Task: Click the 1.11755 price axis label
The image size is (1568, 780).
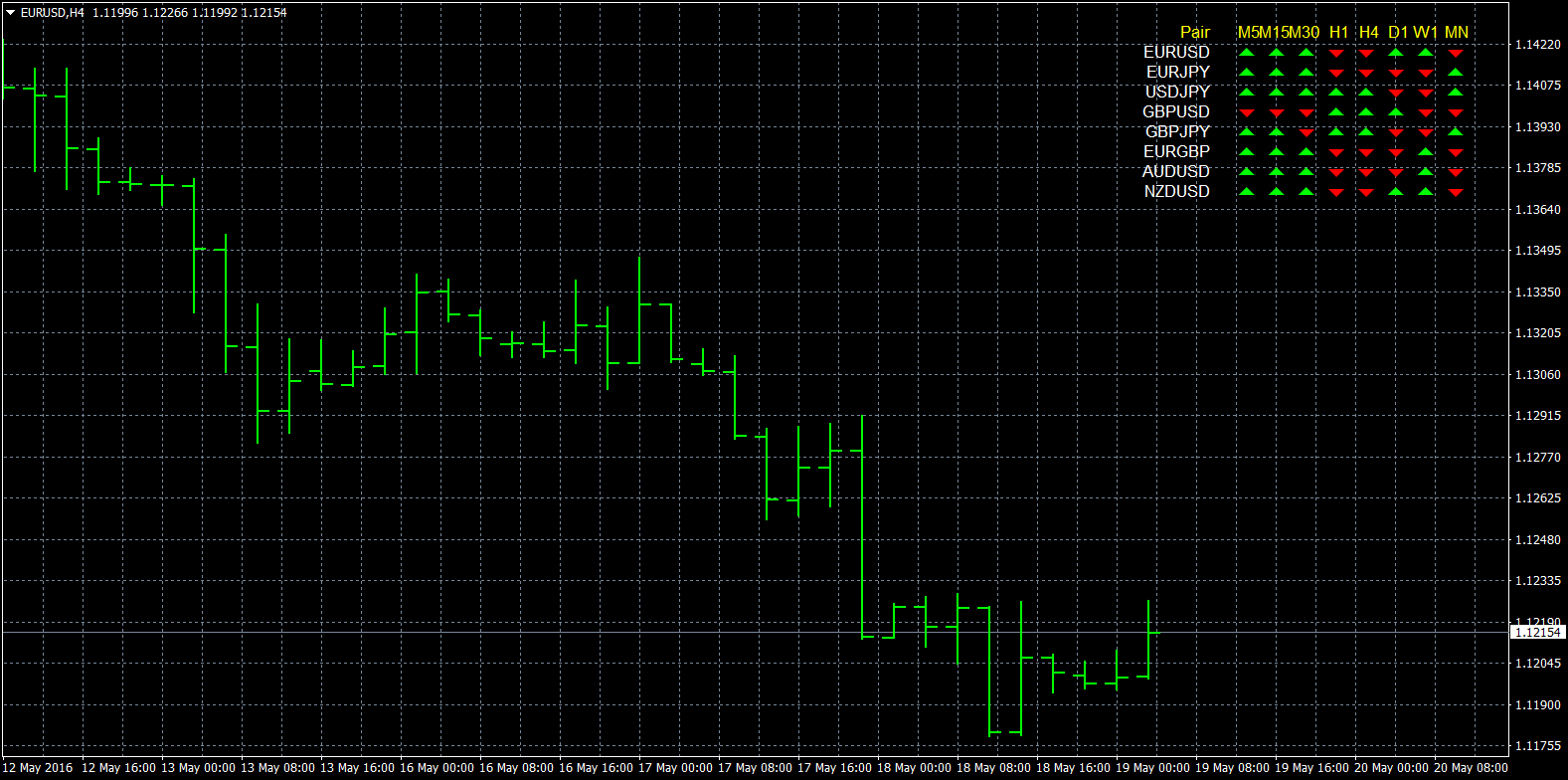Action: [x=1537, y=746]
